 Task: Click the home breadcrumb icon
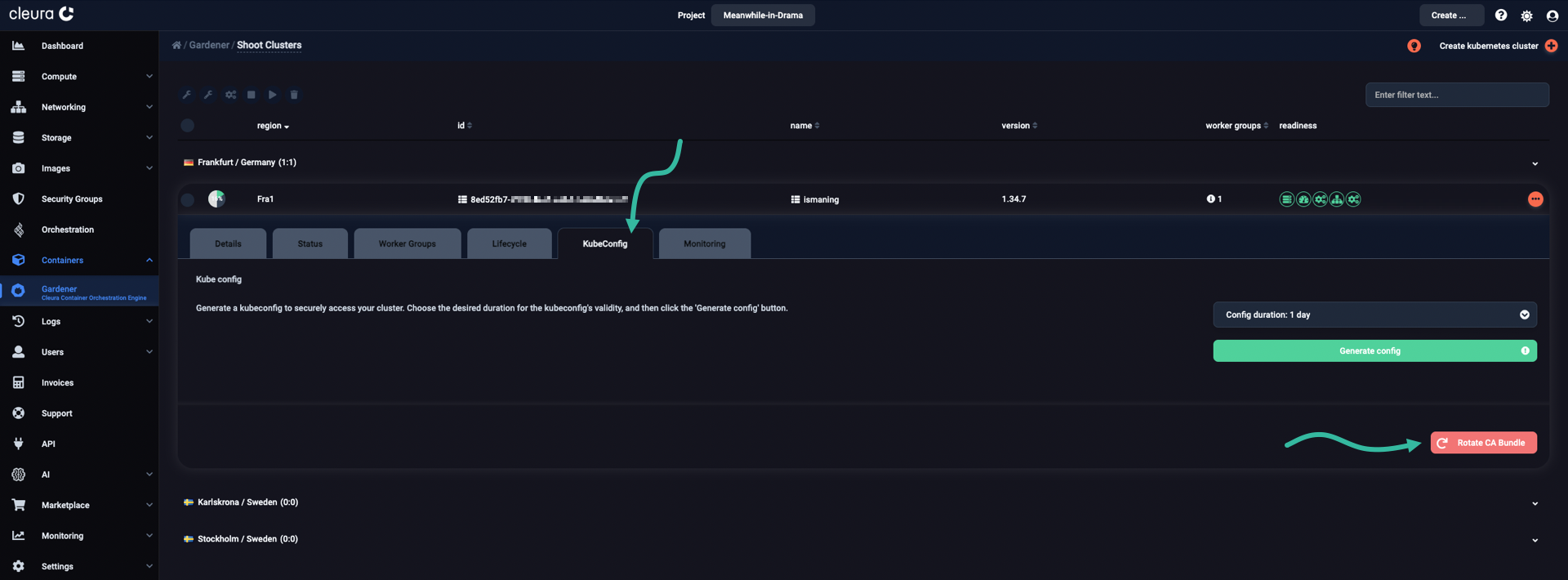(176, 45)
